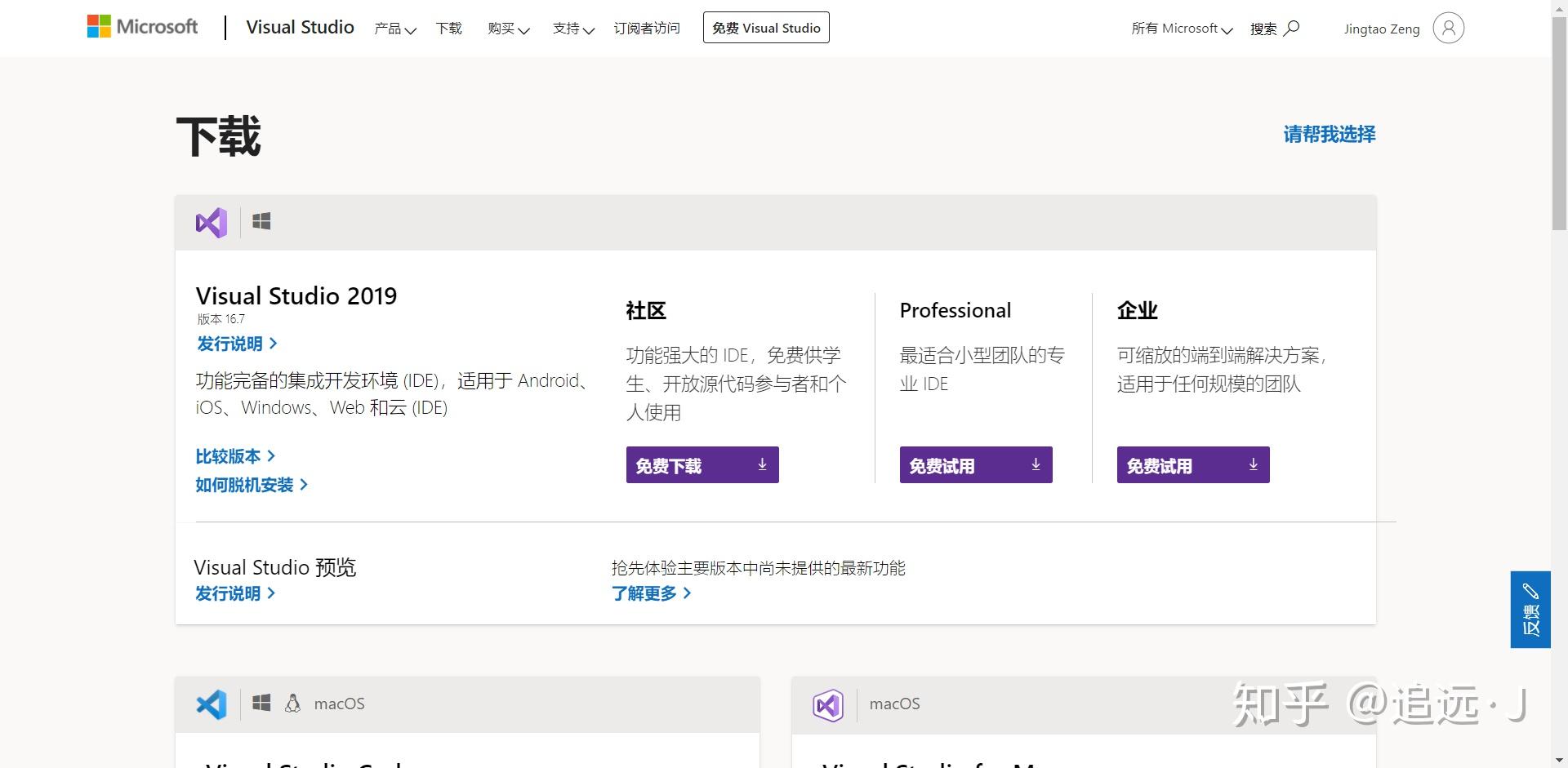Image resolution: width=1568 pixels, height=768 pixels.
Task: Click the Visual Studio 预览 heading
Action: click(x=275, y=567)
